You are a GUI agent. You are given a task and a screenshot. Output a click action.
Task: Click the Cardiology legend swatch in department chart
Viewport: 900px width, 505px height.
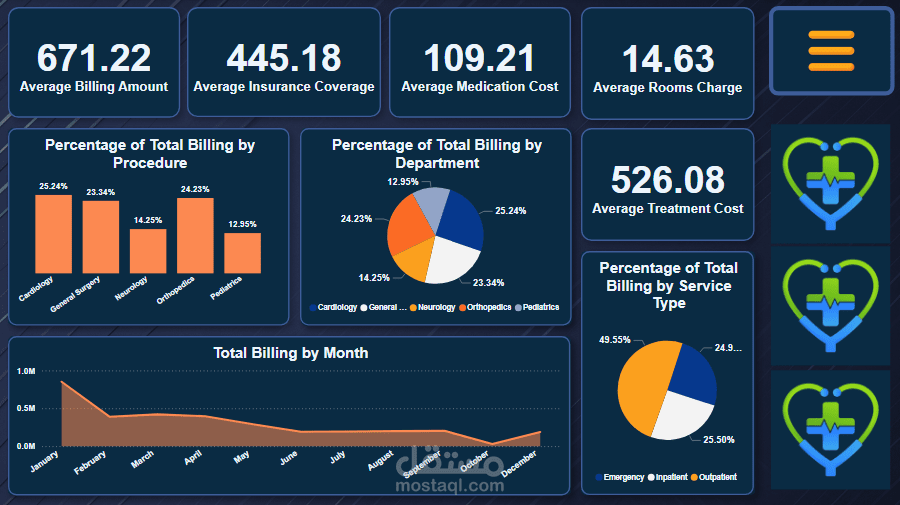(x=313, y=308)
